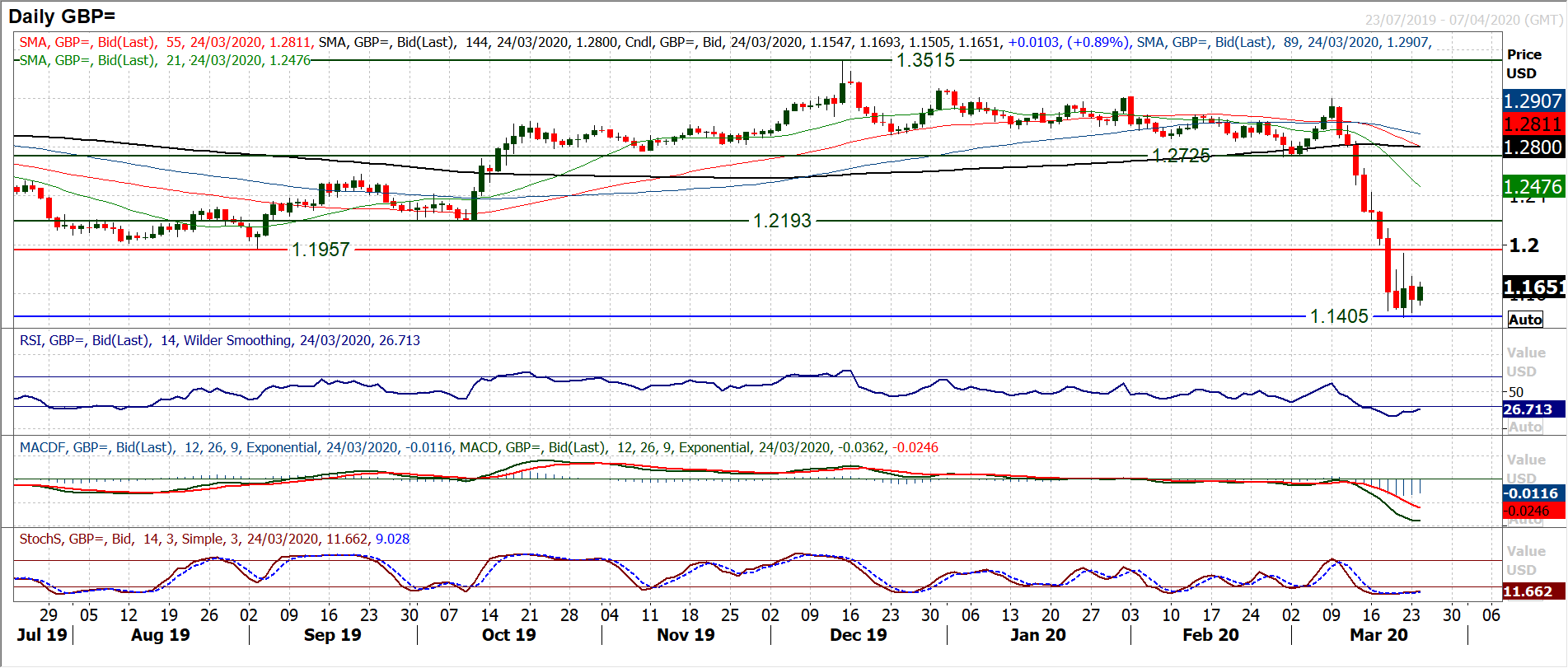Click the SMA 21 green legend entry
The height and width of the screenshot is (668, 1568).
165,60
